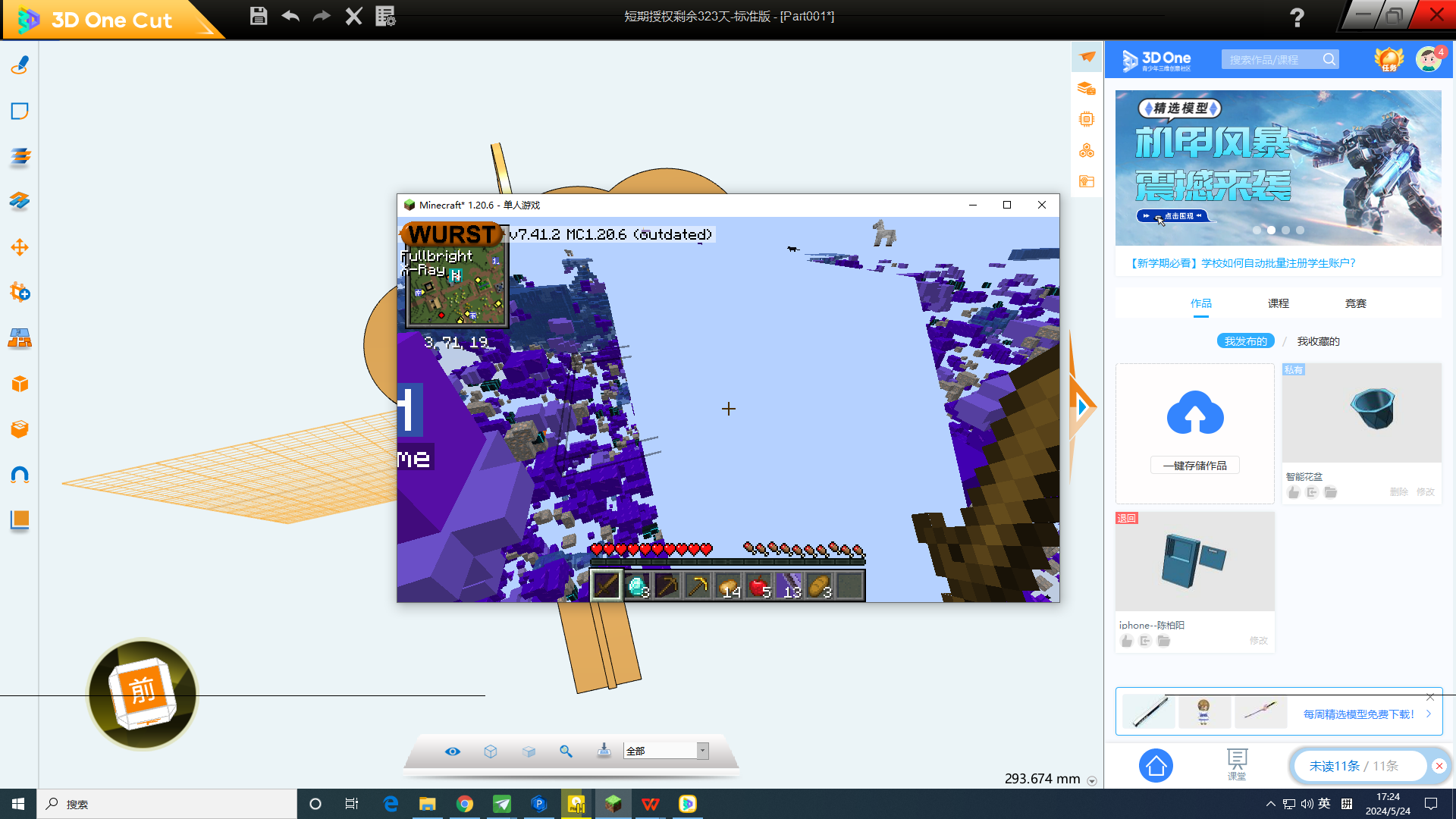Screen dimensions: 1456x819
Task: Toggle the eye visibility icon in bottom toolbar
Action: coord(453,752)
